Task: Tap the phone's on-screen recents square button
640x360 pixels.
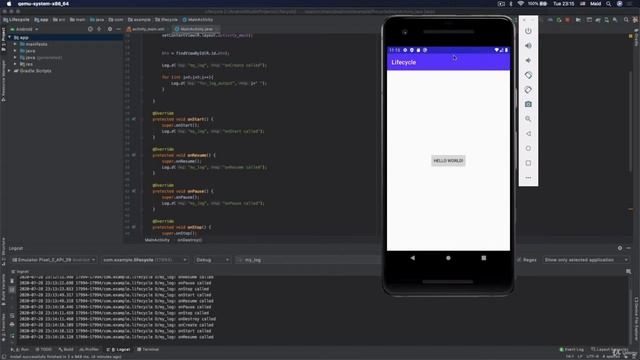Action: click(484, 258)
